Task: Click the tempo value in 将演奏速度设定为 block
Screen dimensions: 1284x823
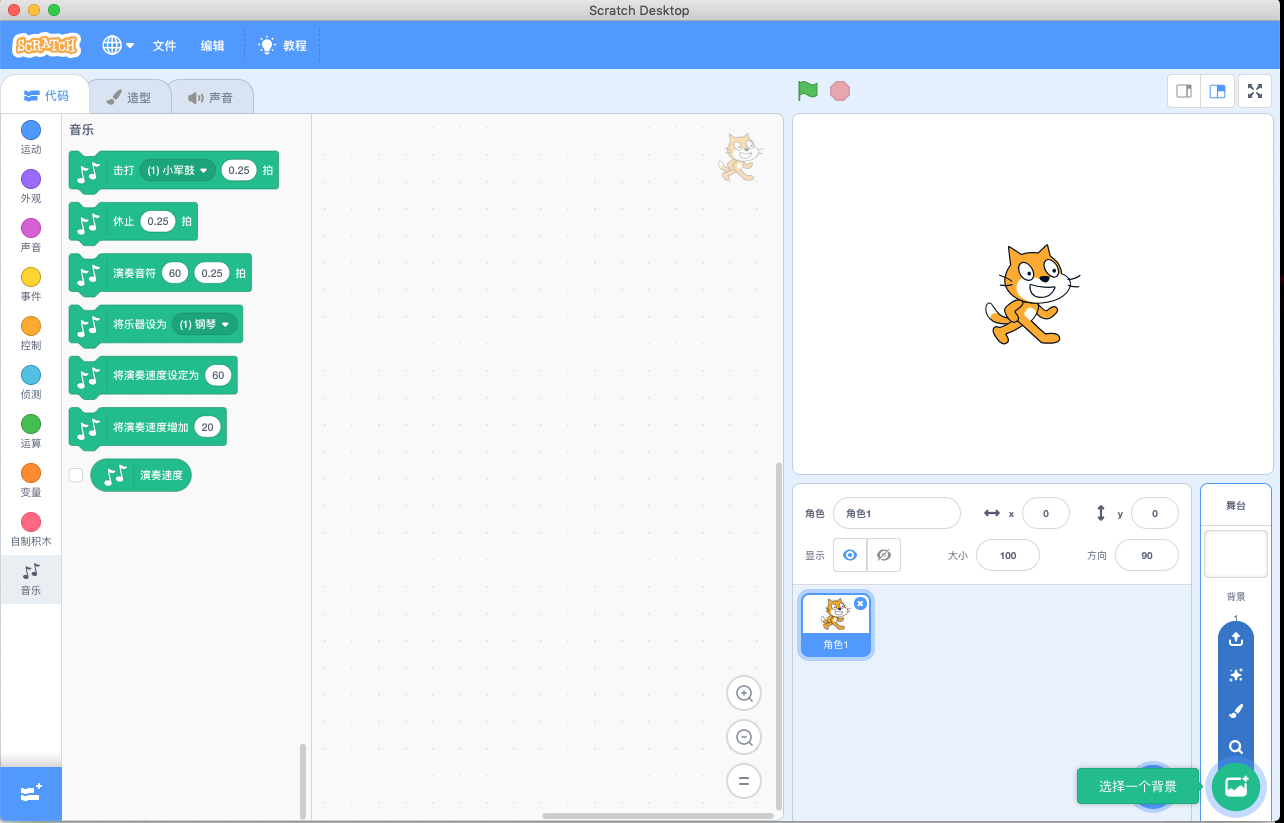Action: coord(218,375)
